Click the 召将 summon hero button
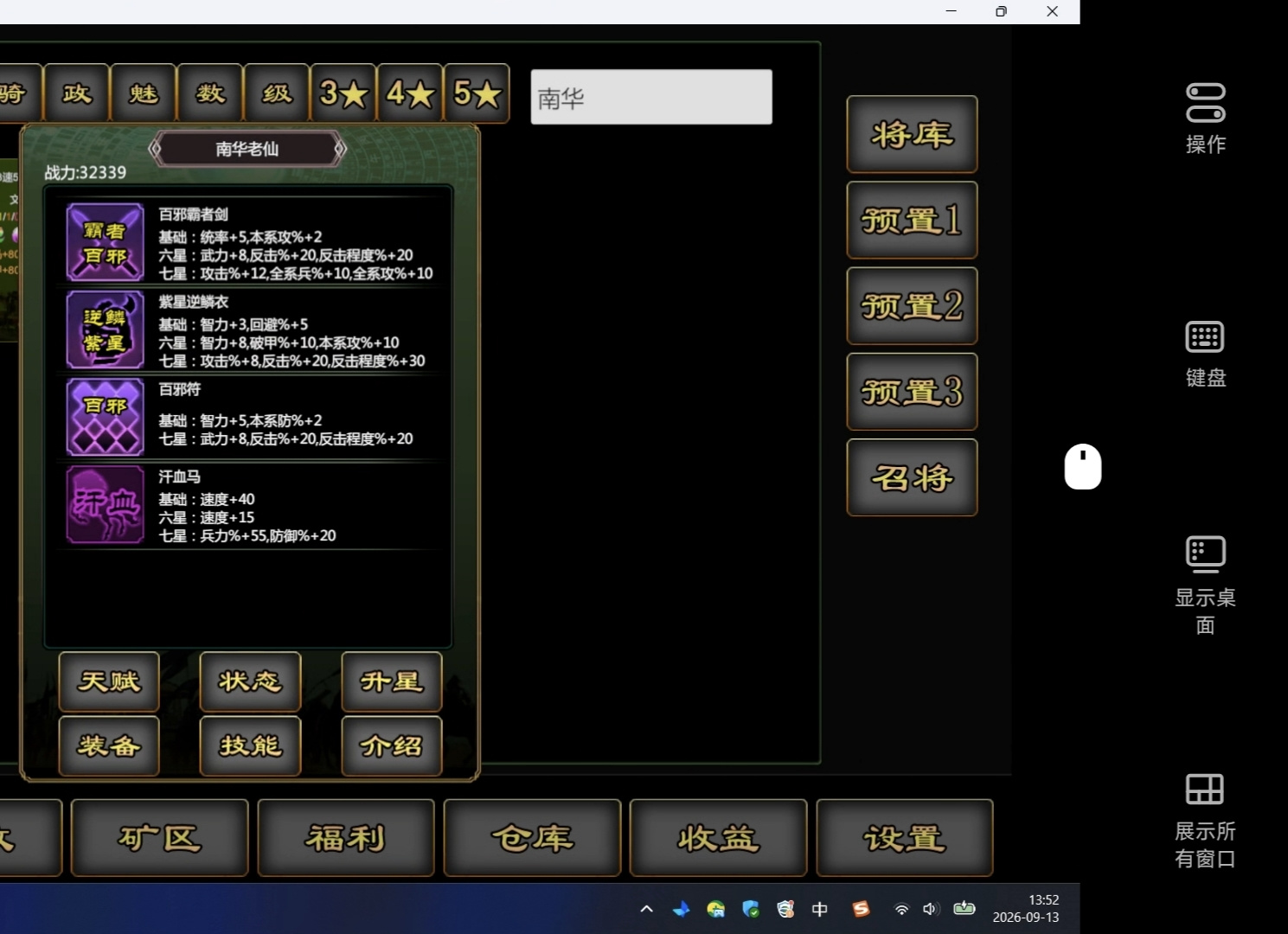 912,477
